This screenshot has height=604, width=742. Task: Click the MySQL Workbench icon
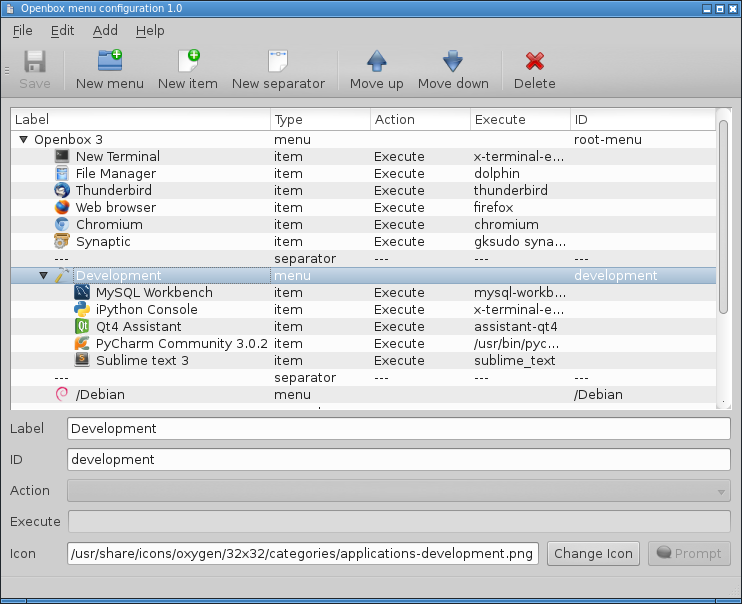[x=82, y=293]
